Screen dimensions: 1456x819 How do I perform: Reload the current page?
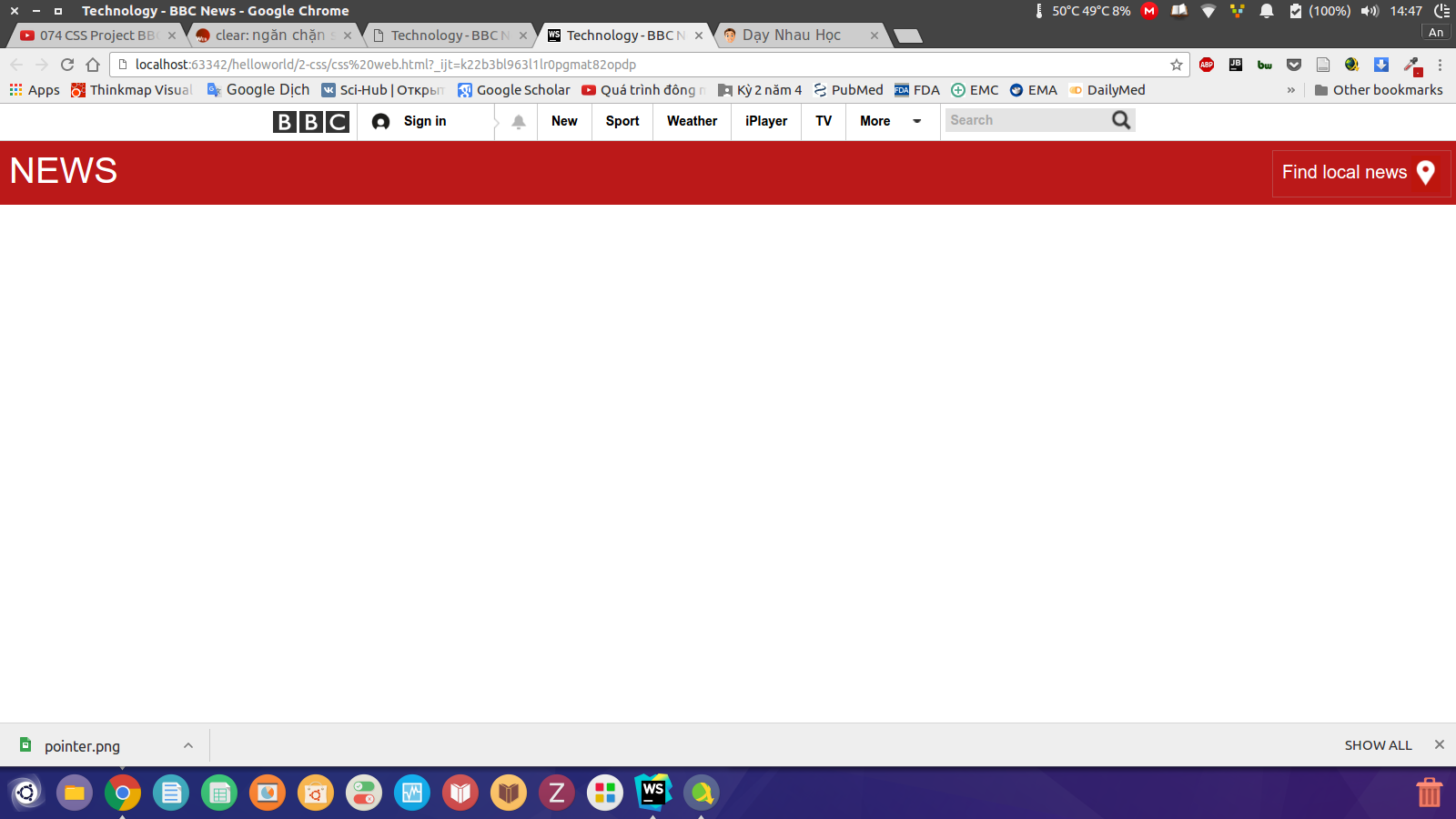(67, 65)
